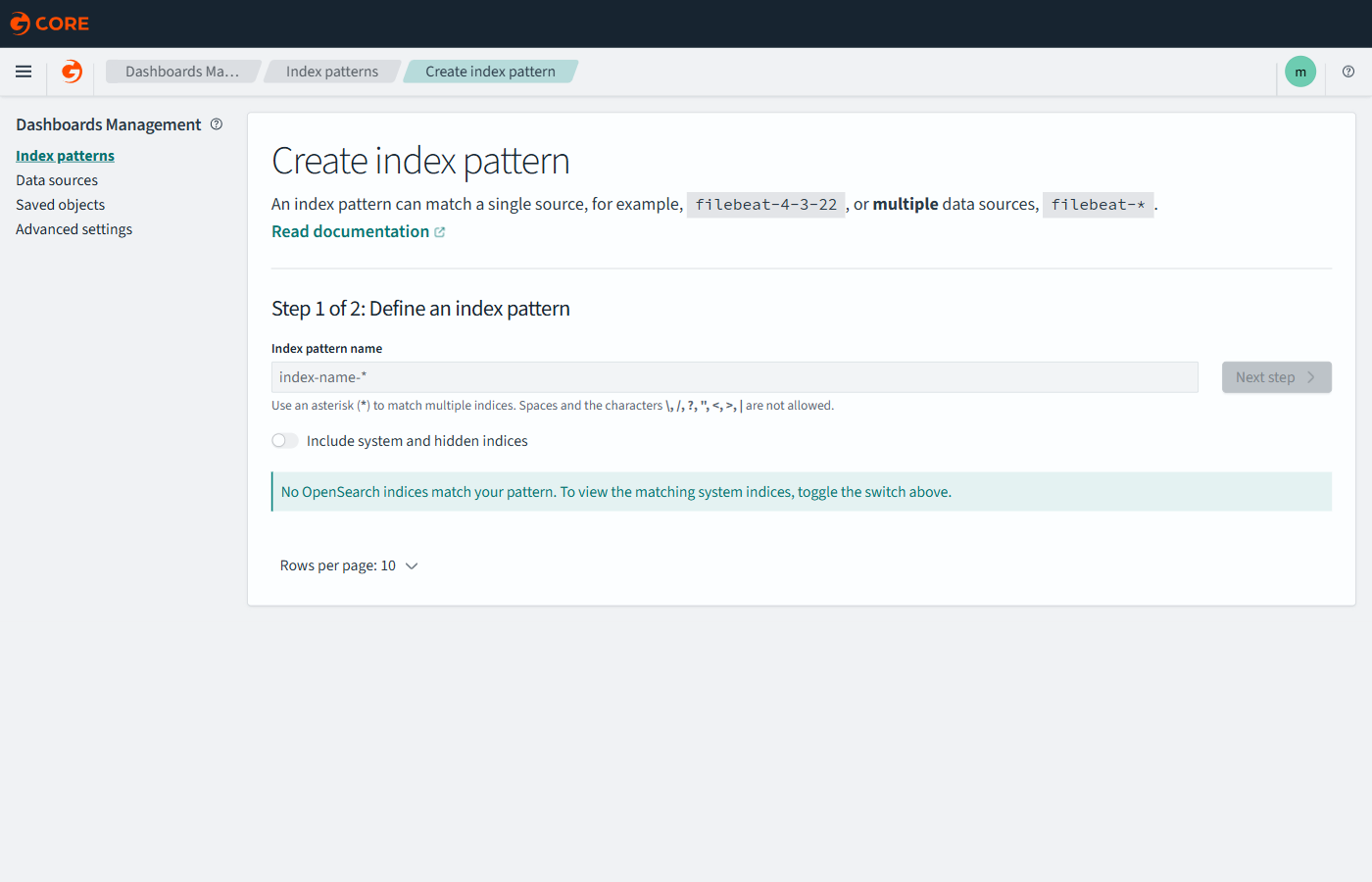Image resolution: width=1372 pixels, height=882 pixels.
Task: Open the help icon in header
Action: tap(1348, 72)
